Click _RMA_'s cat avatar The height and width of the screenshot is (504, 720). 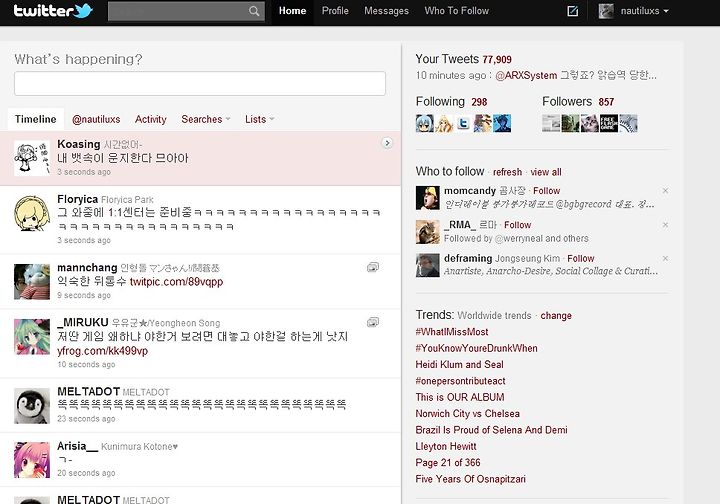pyautogui.click(x=428, y=232)
